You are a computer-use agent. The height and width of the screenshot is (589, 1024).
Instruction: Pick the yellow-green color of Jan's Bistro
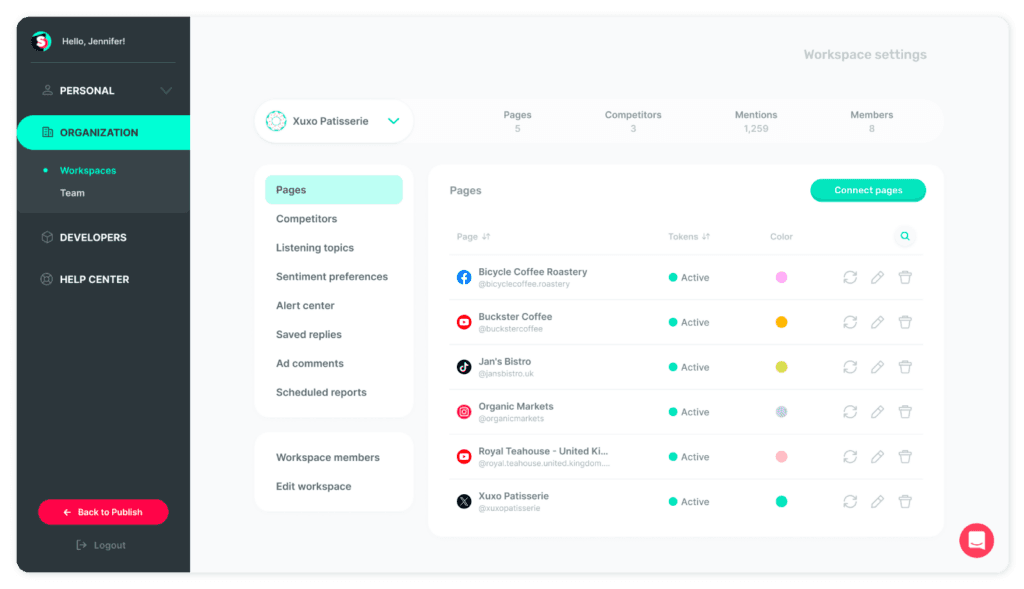pyautogui.click(x=781, y=367)
